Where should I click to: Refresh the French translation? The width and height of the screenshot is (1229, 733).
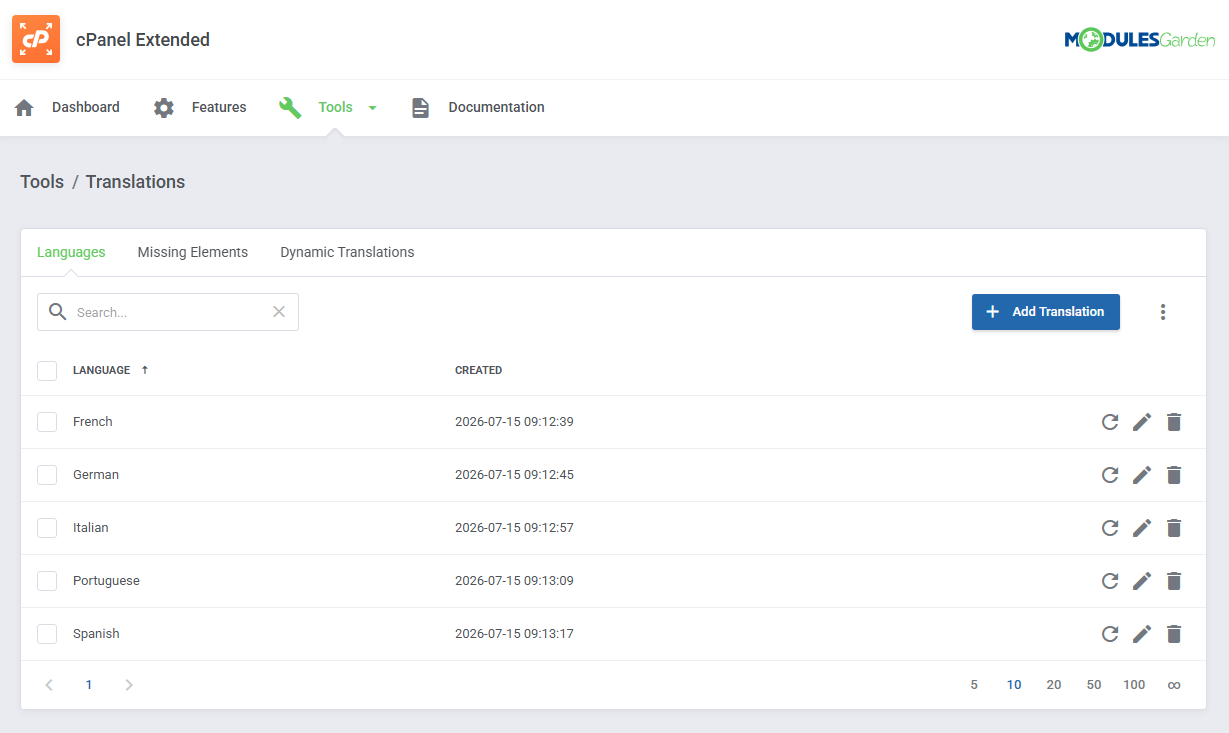[x=1110, y=422]
